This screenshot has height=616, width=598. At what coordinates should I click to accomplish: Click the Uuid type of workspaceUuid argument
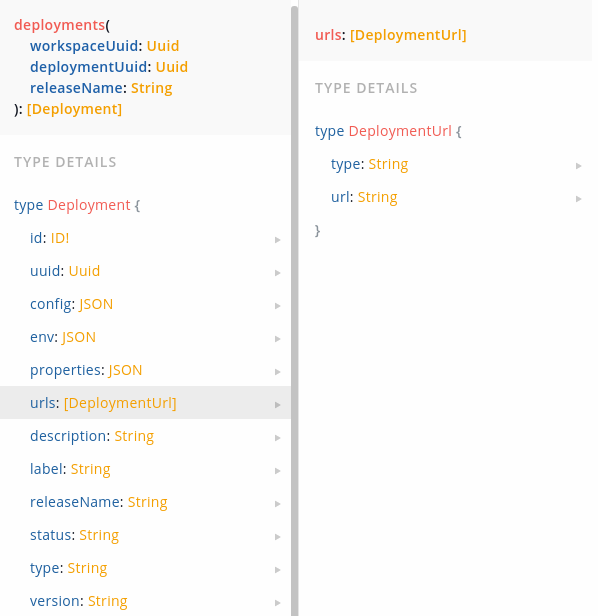coord(163,46)
